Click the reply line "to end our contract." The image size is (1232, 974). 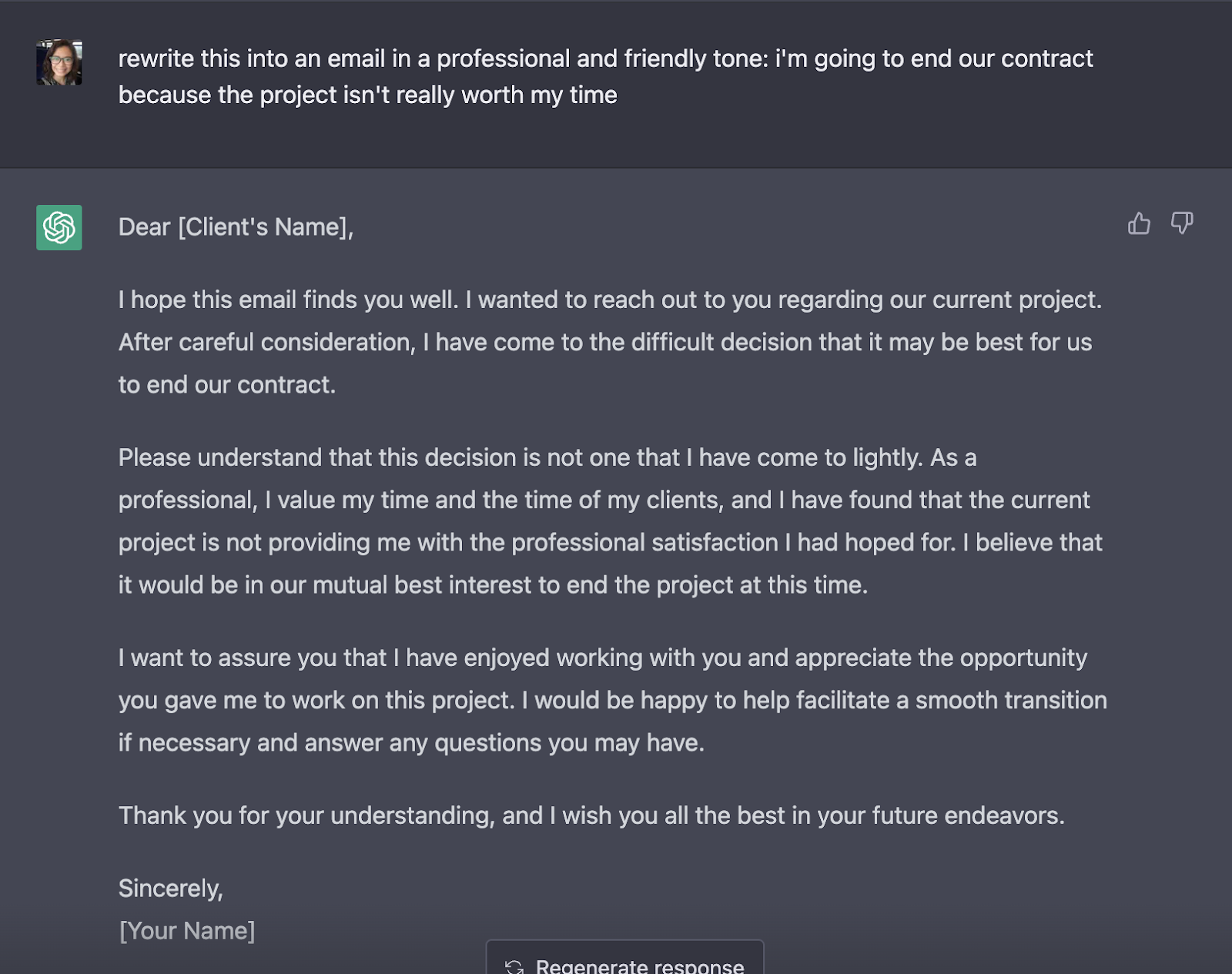coord(227,384)
